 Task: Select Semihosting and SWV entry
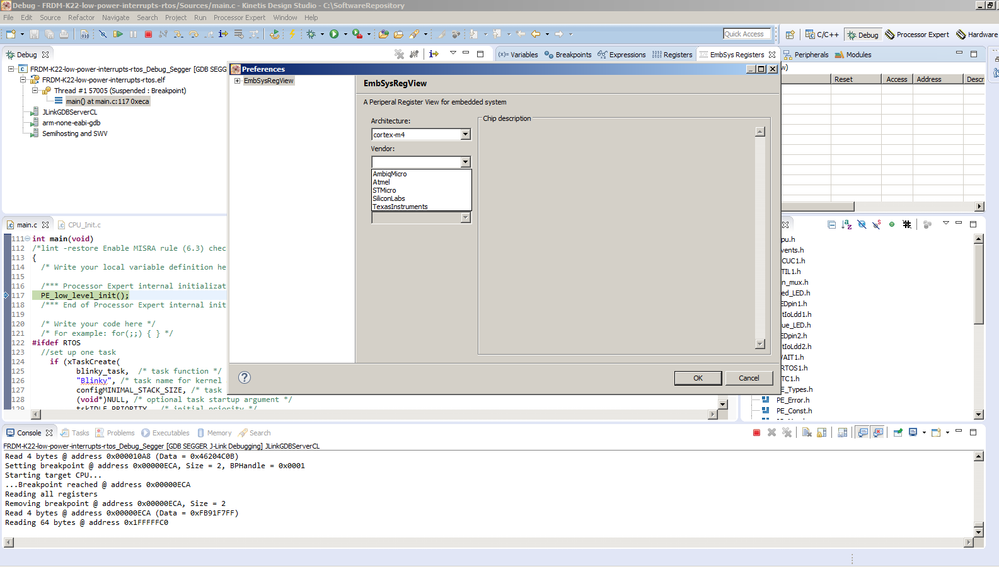point(75,134)
